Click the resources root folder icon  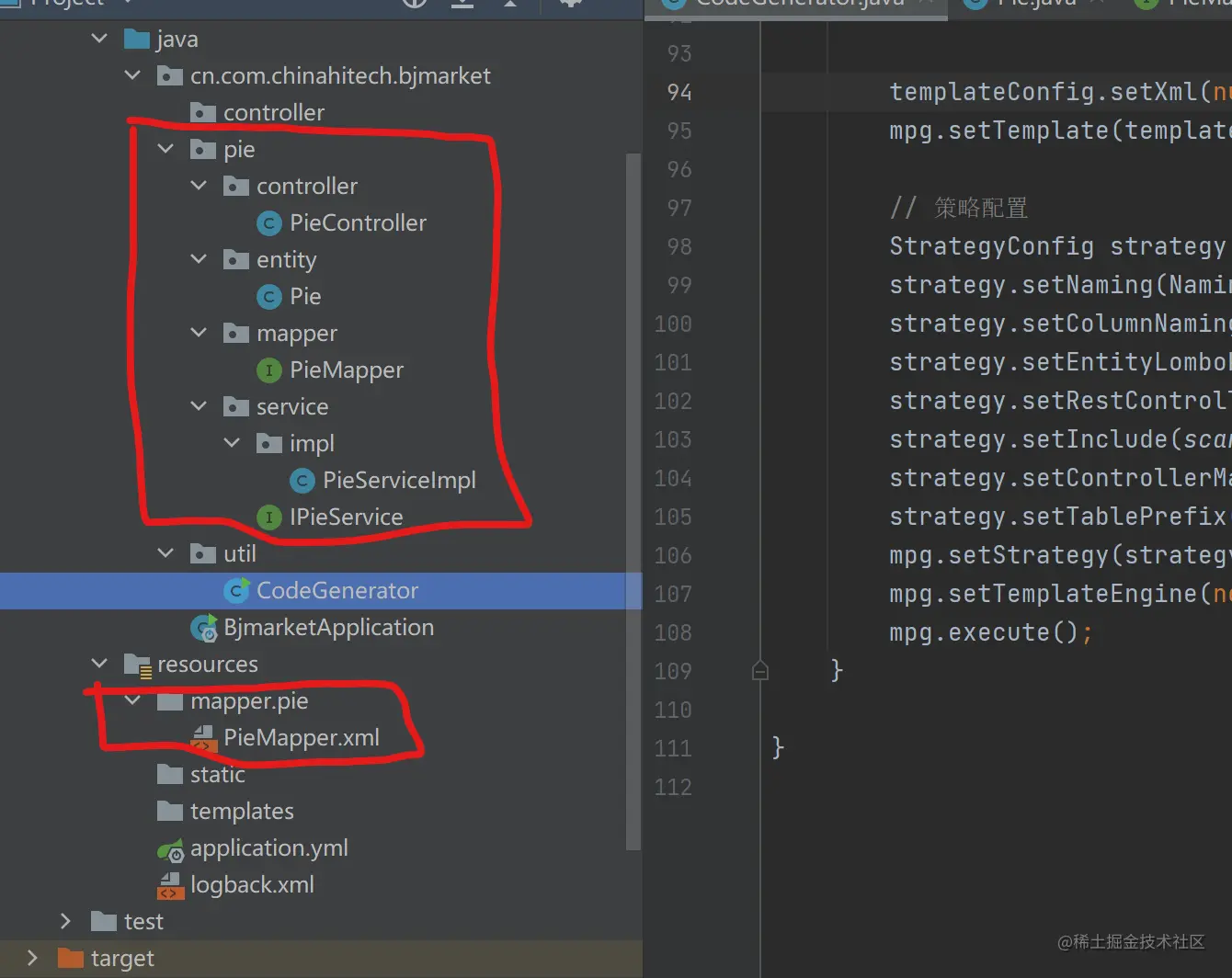(x=137, y=665)
